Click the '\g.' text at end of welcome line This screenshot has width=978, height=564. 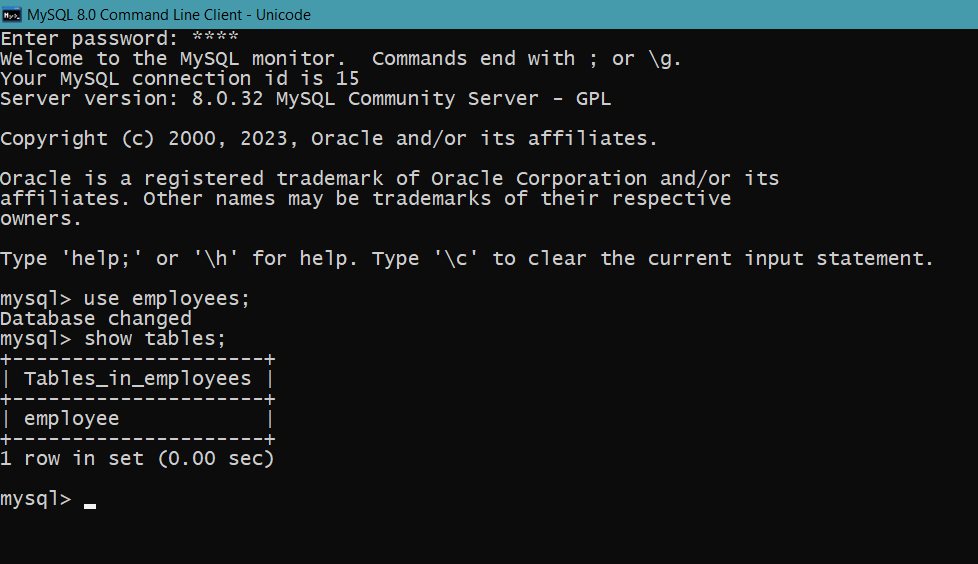coord(665,59)
